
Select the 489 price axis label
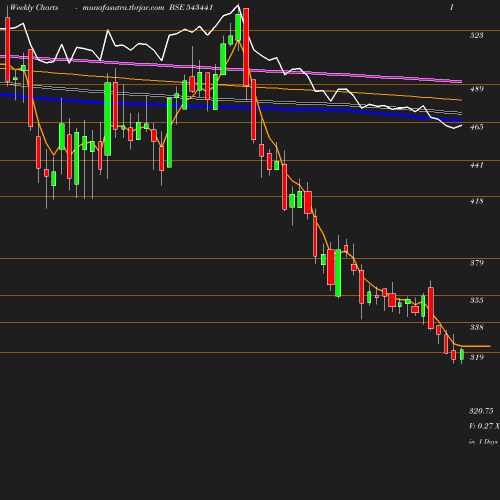click(476, 89)
